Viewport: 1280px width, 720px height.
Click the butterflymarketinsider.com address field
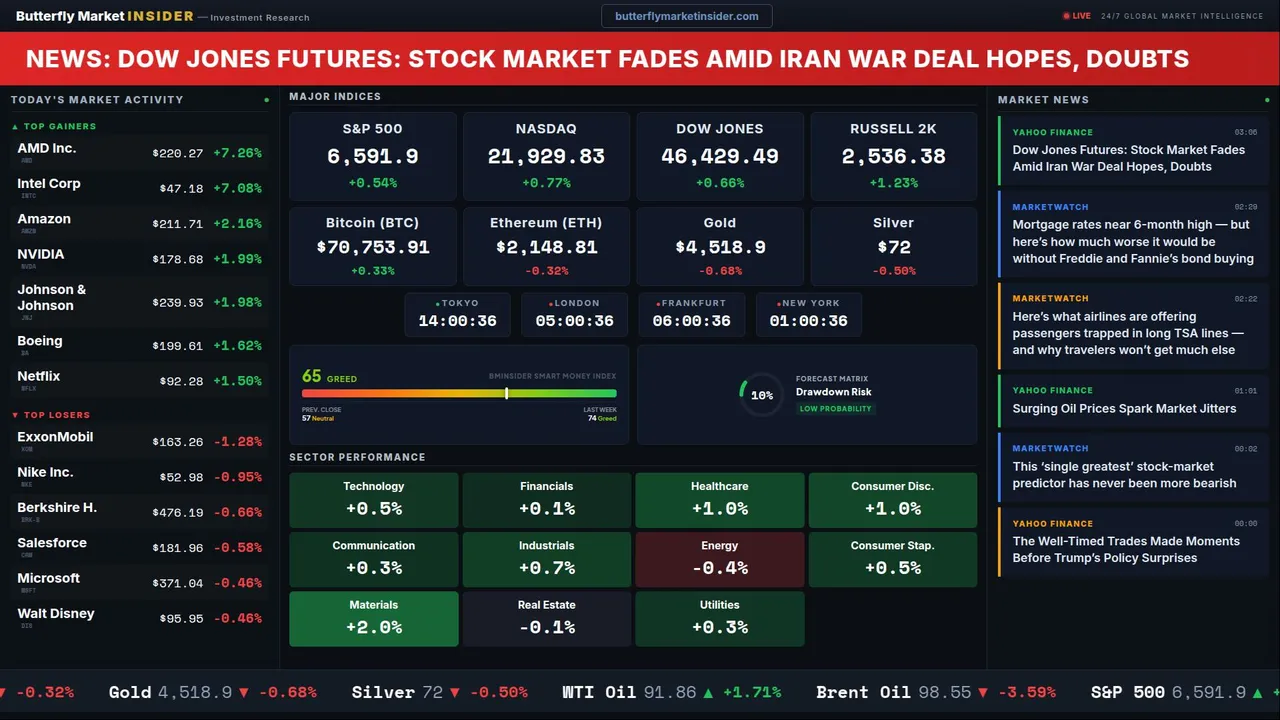pos(686,16)
